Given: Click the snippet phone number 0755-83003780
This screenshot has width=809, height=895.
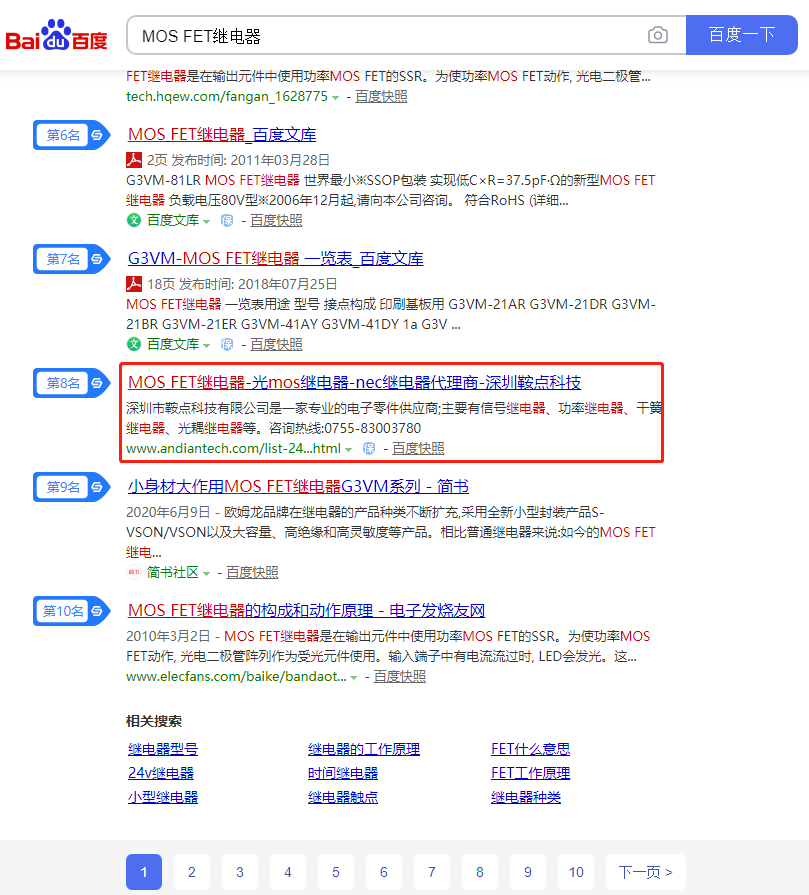Looking at the screenshot, I should click(372, 428).
